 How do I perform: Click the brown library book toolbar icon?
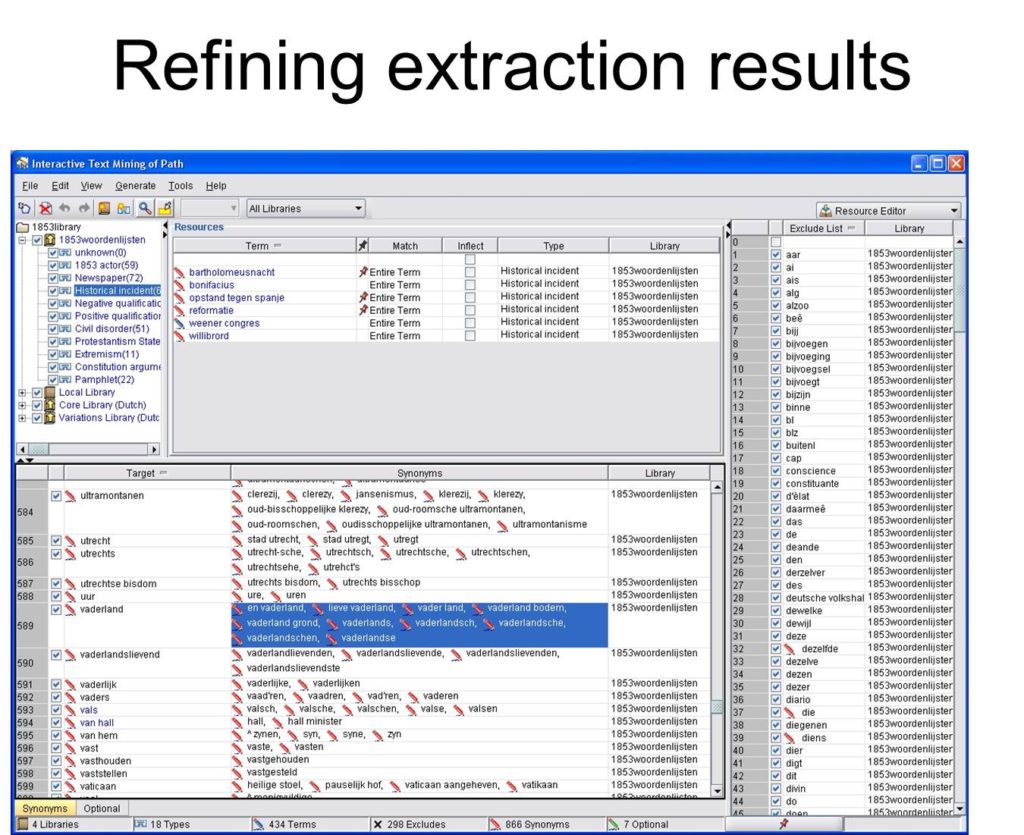[105, 209]
